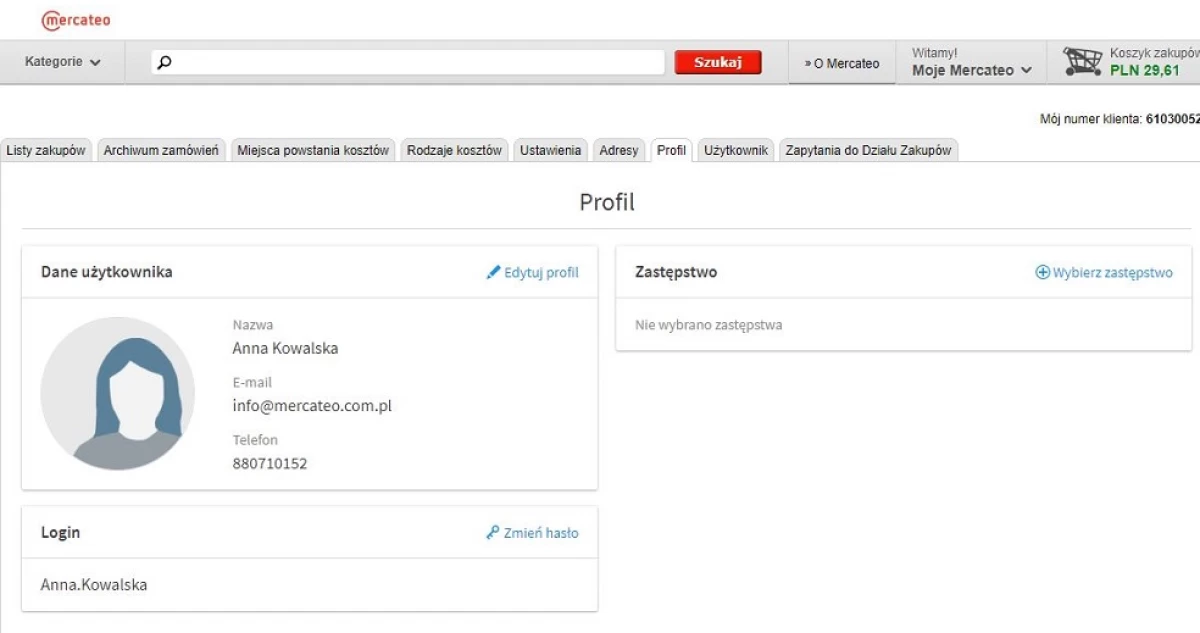
Task: Click the Mercateo logo
Action: [x=76, y=20]
